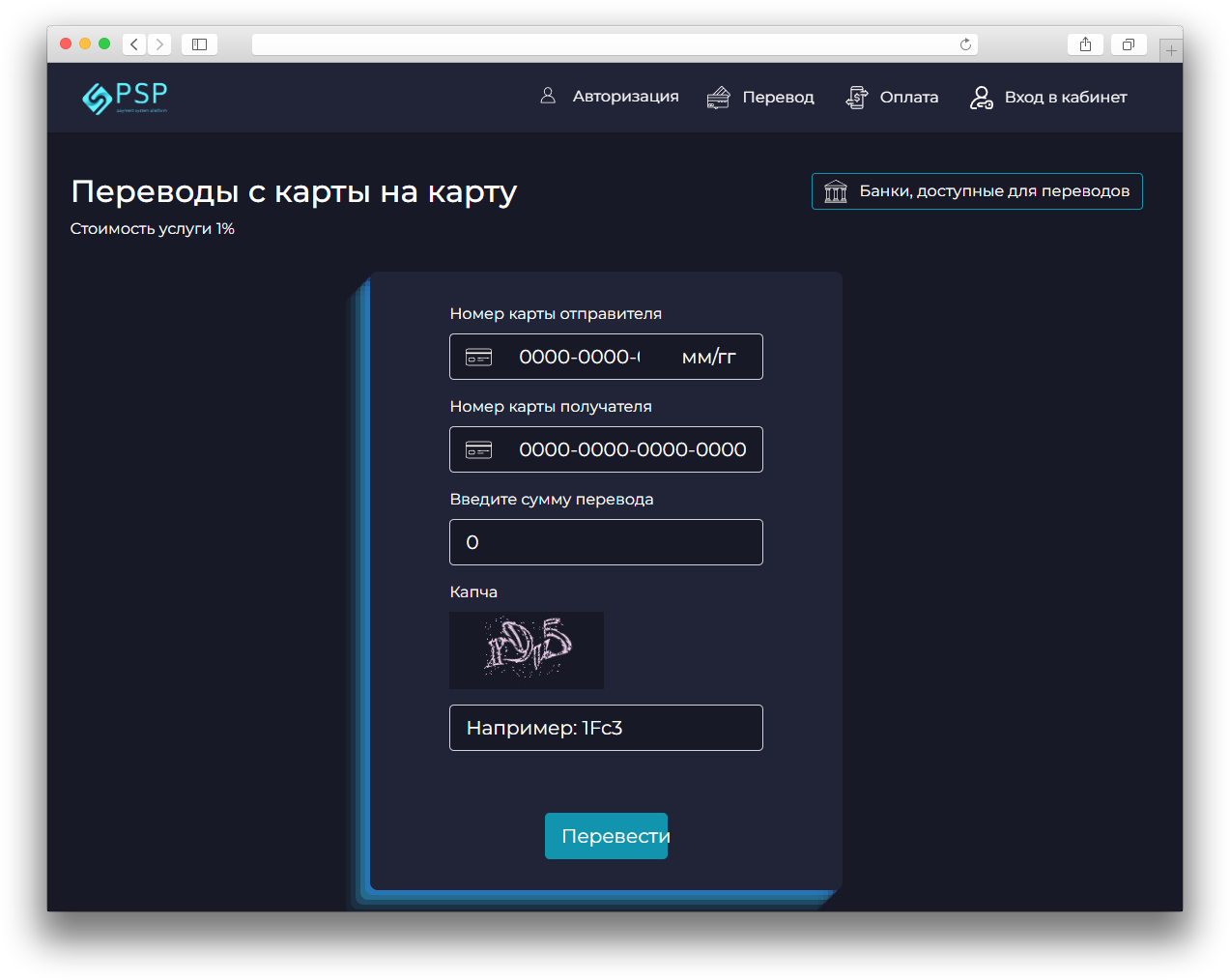Open Банки, доступные для переводов

pyautogui.click(x=993, y=191)
